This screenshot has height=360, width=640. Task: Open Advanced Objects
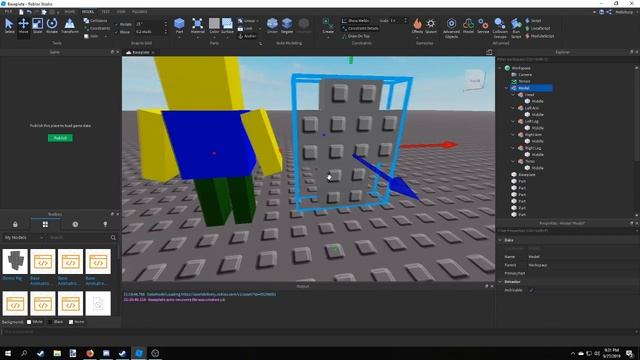(451, 28)
